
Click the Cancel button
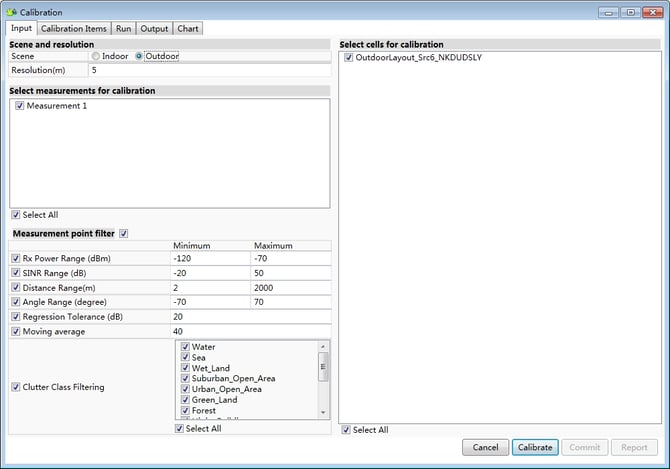pyautogui.click(x=485, y=448)
